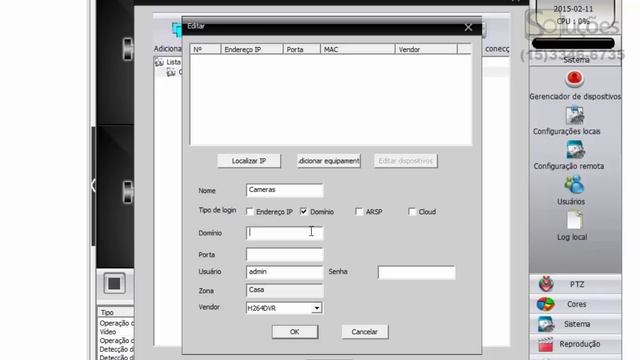Sort by the Vendor column header
Viewport: 640px width, 360px height.
coord(426,49)
